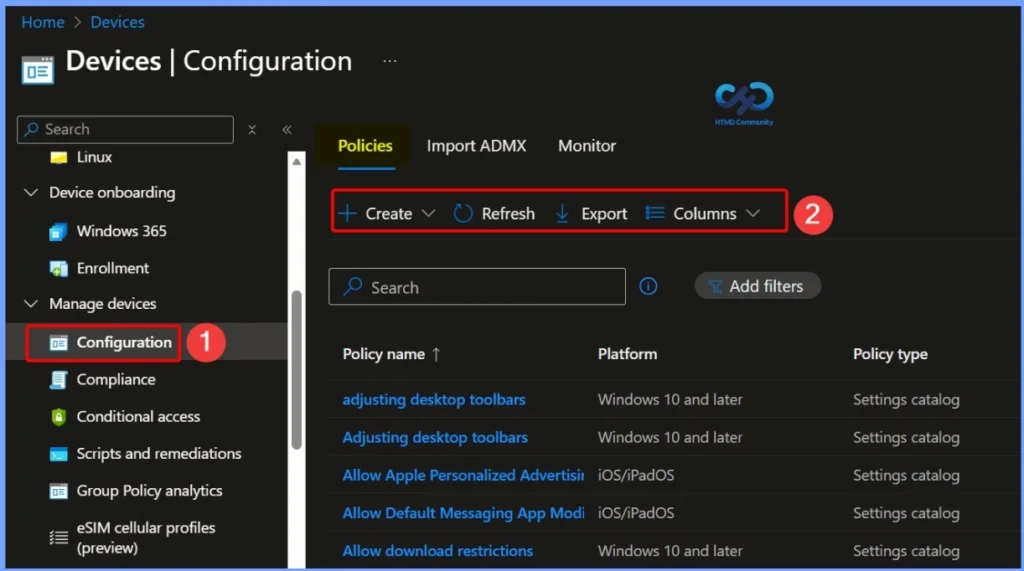Click the Platform column header
This screenshot has height=571, width=1024.
point(627,354)
